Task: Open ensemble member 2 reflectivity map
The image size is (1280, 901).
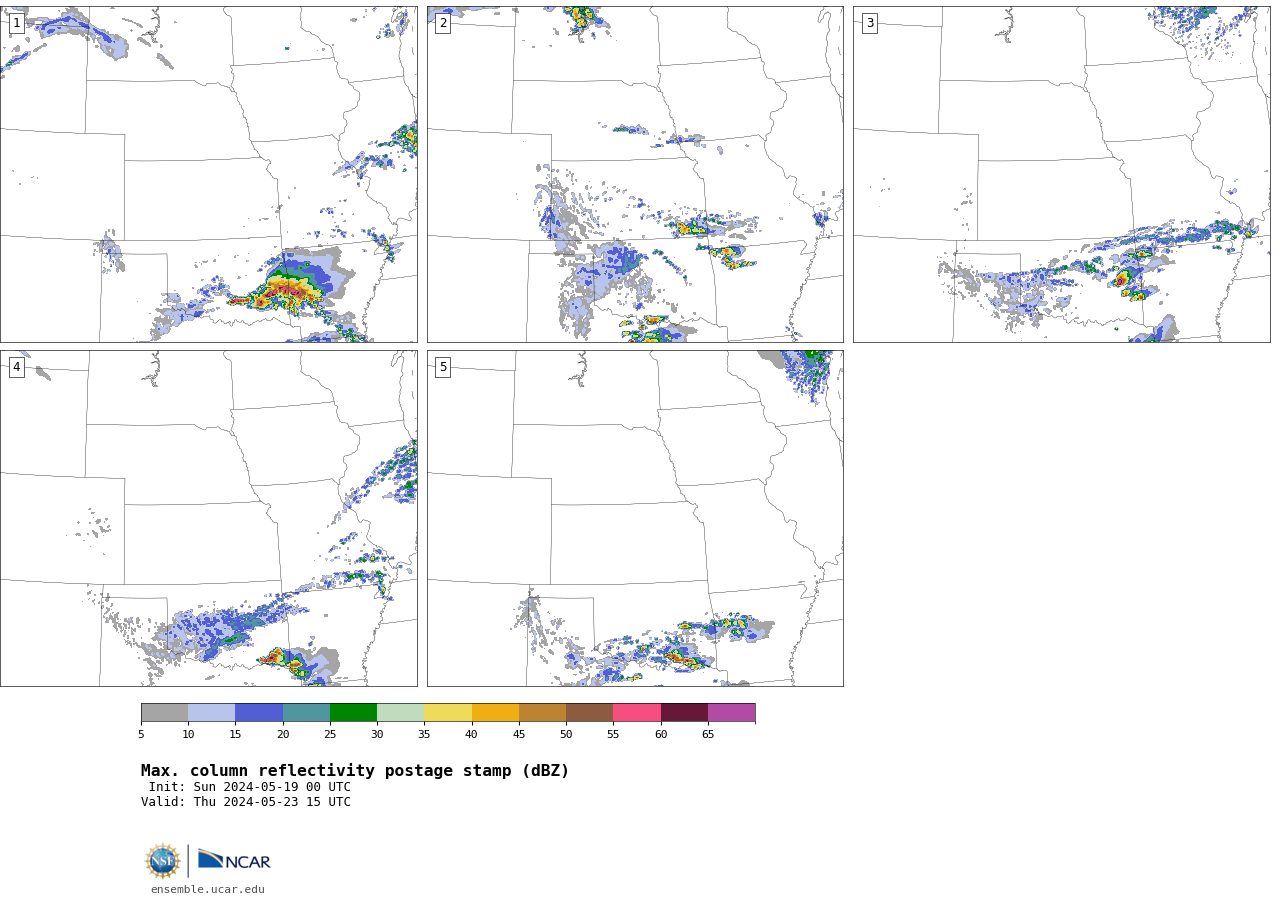Action: 635,174
